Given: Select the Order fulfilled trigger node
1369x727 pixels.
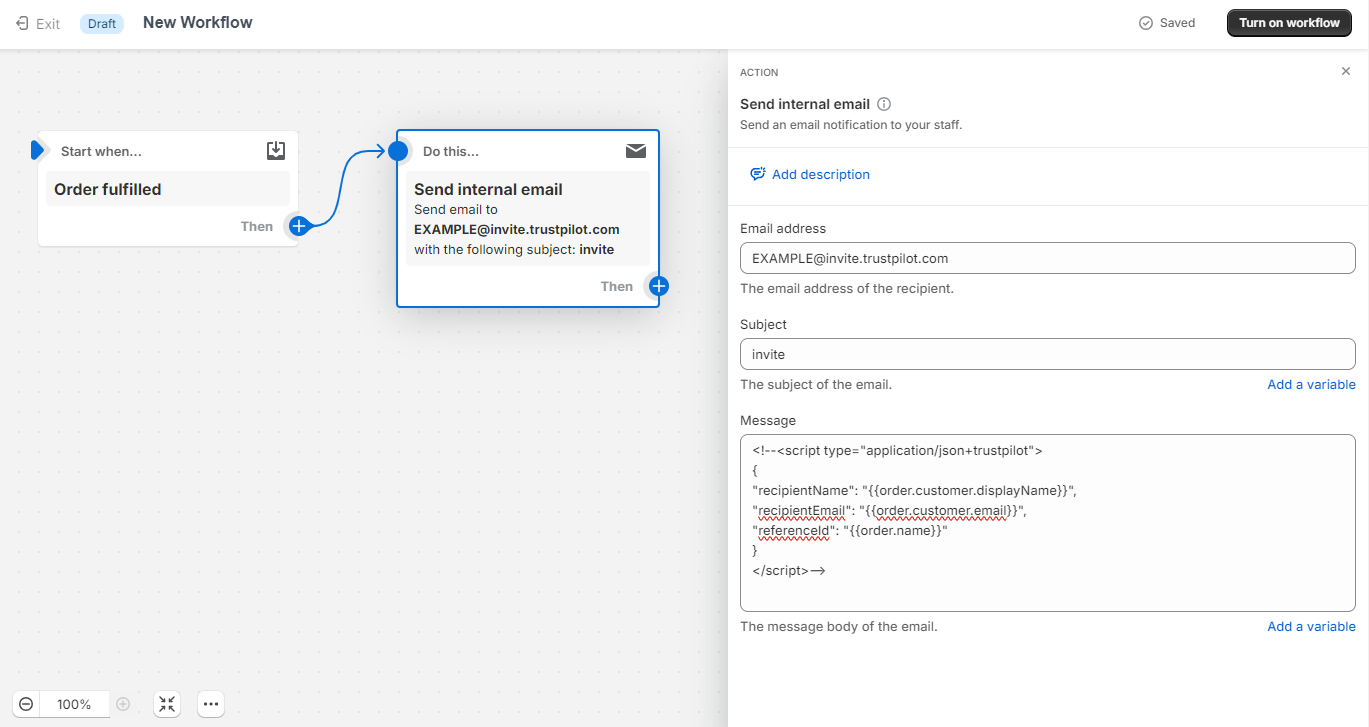Looking at the screenshot, I should pyautogui.click(x=167, y=189).
